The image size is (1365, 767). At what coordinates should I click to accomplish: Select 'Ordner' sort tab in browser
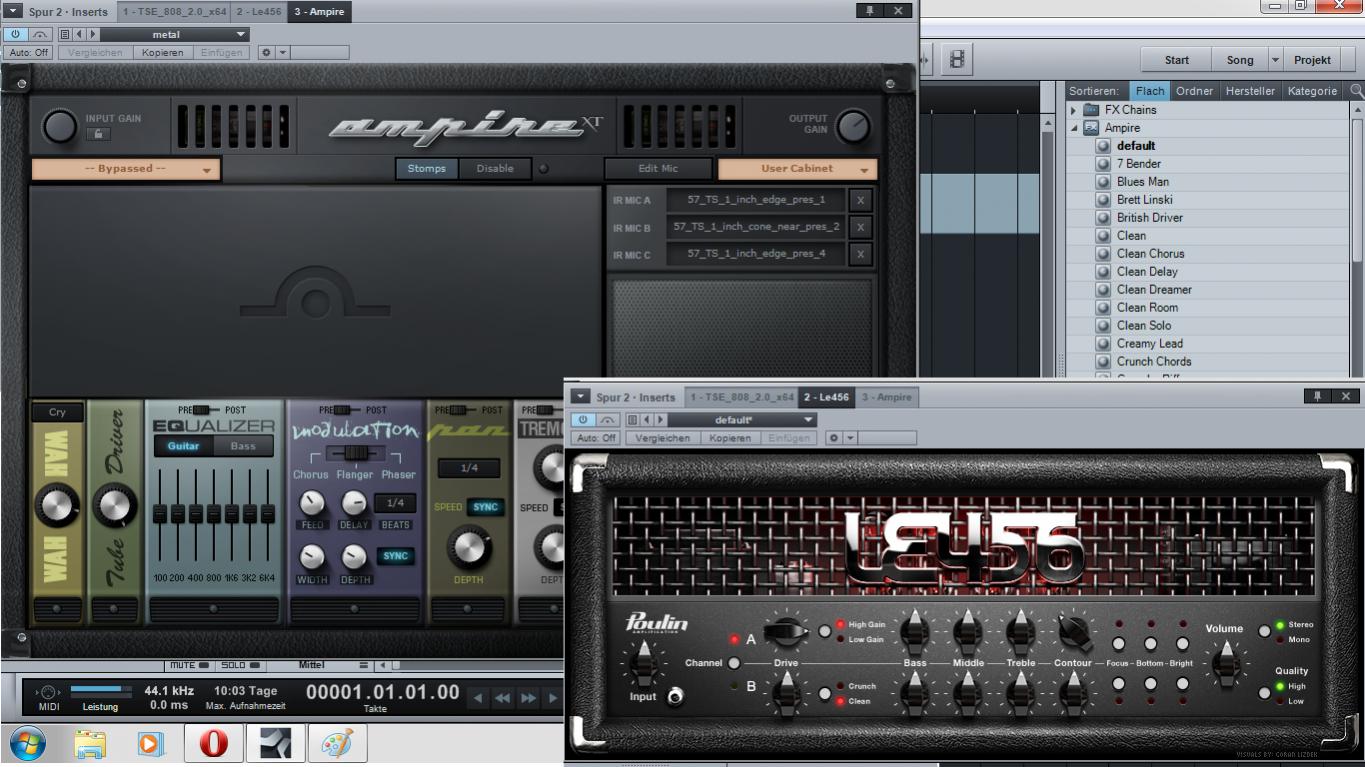point(1194,91)
